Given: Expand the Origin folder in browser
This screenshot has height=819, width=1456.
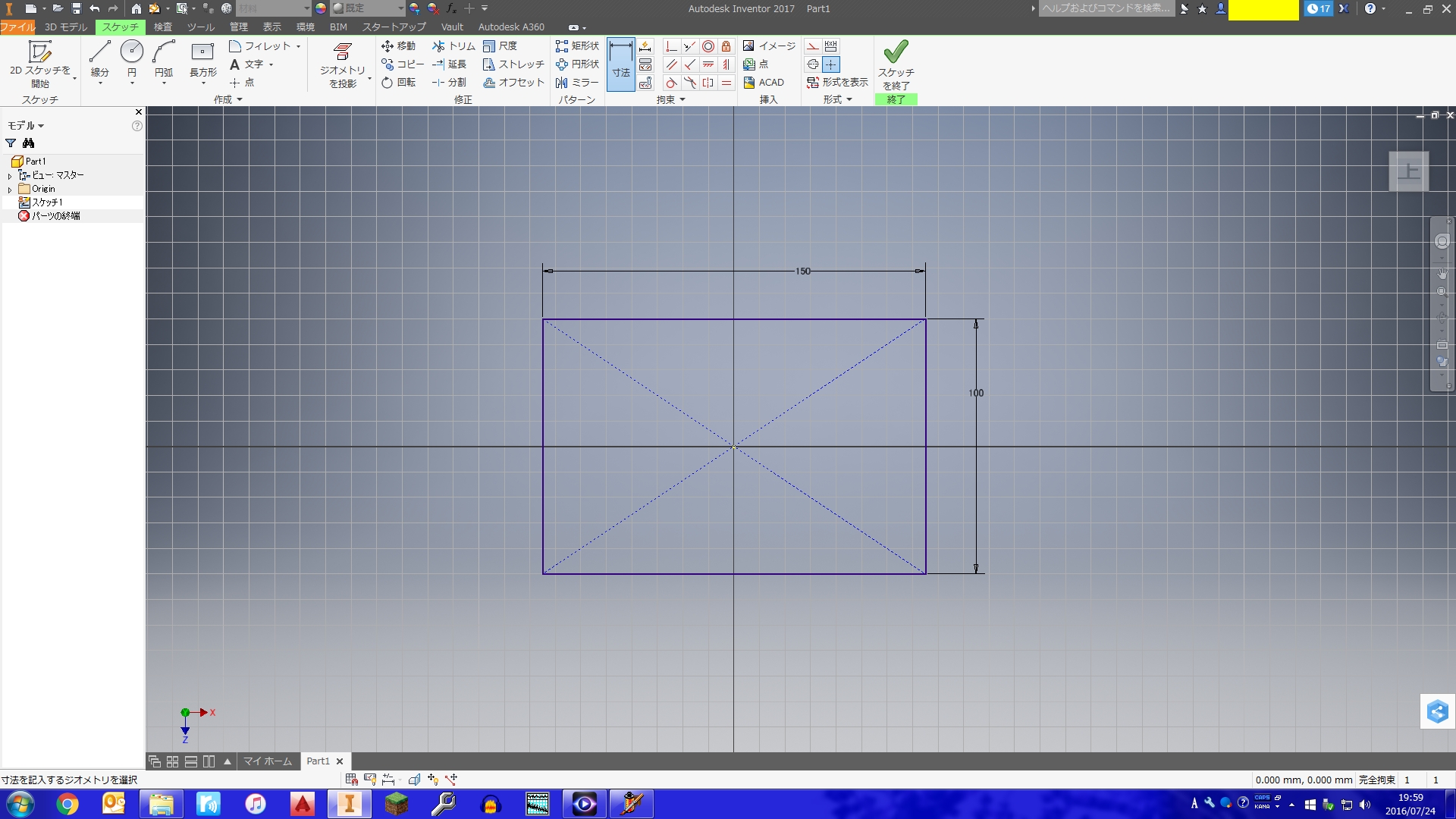Looking at the screenshot, I should pyautogui.click(x=10, y=190).
